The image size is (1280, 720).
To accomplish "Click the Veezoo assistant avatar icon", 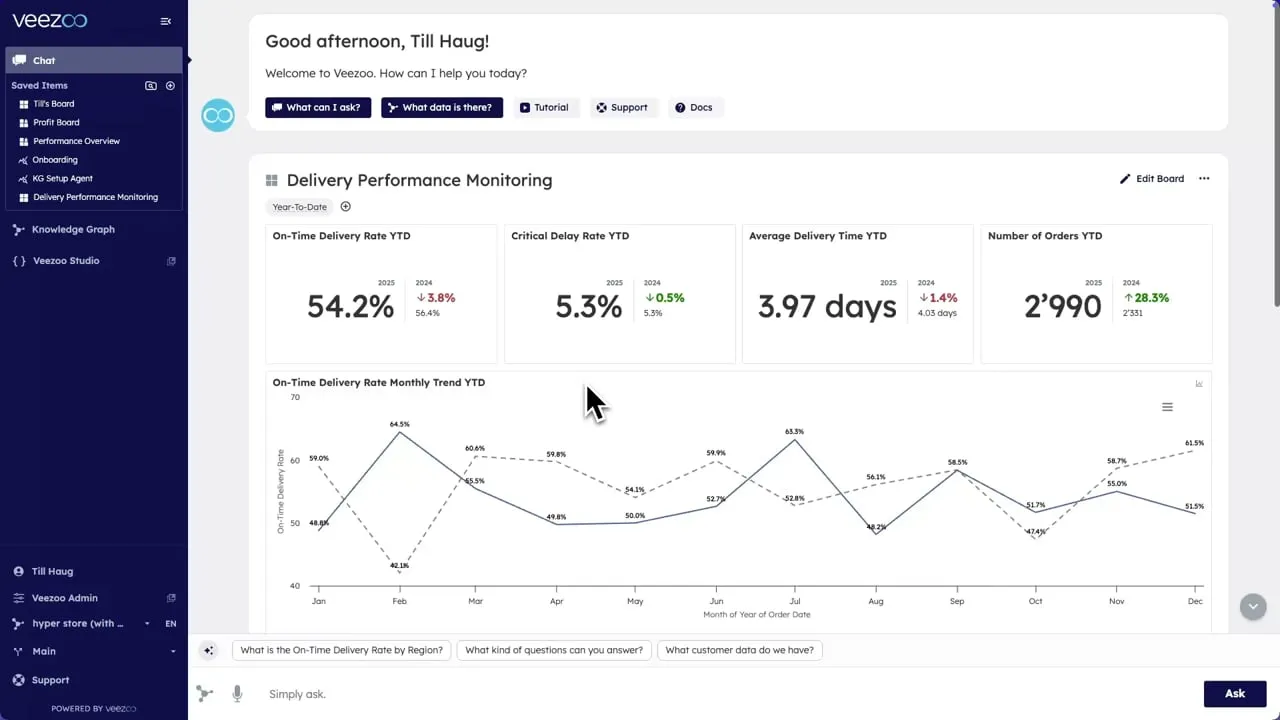I will (x=218, y=115).
